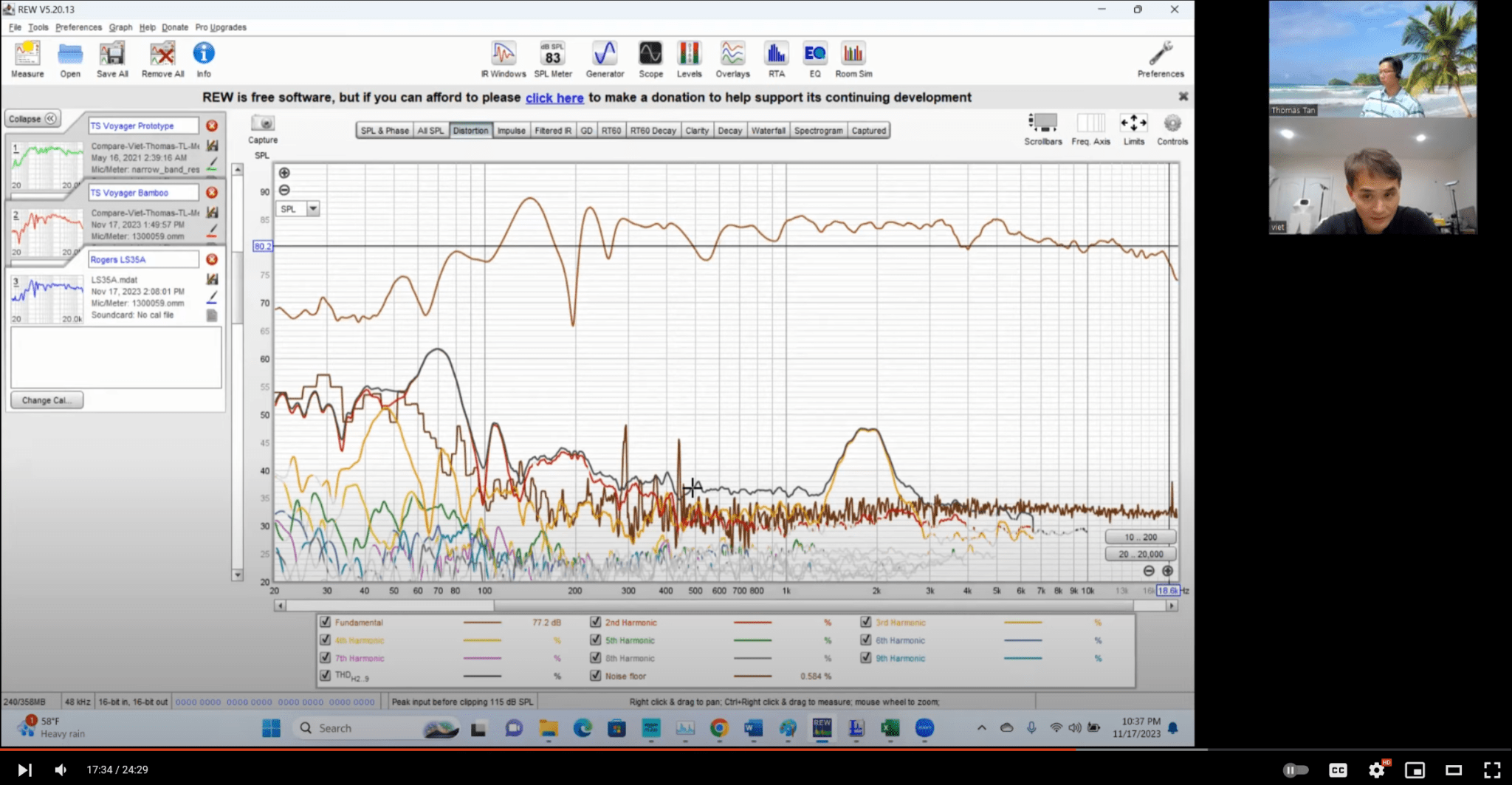Dismiss the donation banner

(1183, 97)
